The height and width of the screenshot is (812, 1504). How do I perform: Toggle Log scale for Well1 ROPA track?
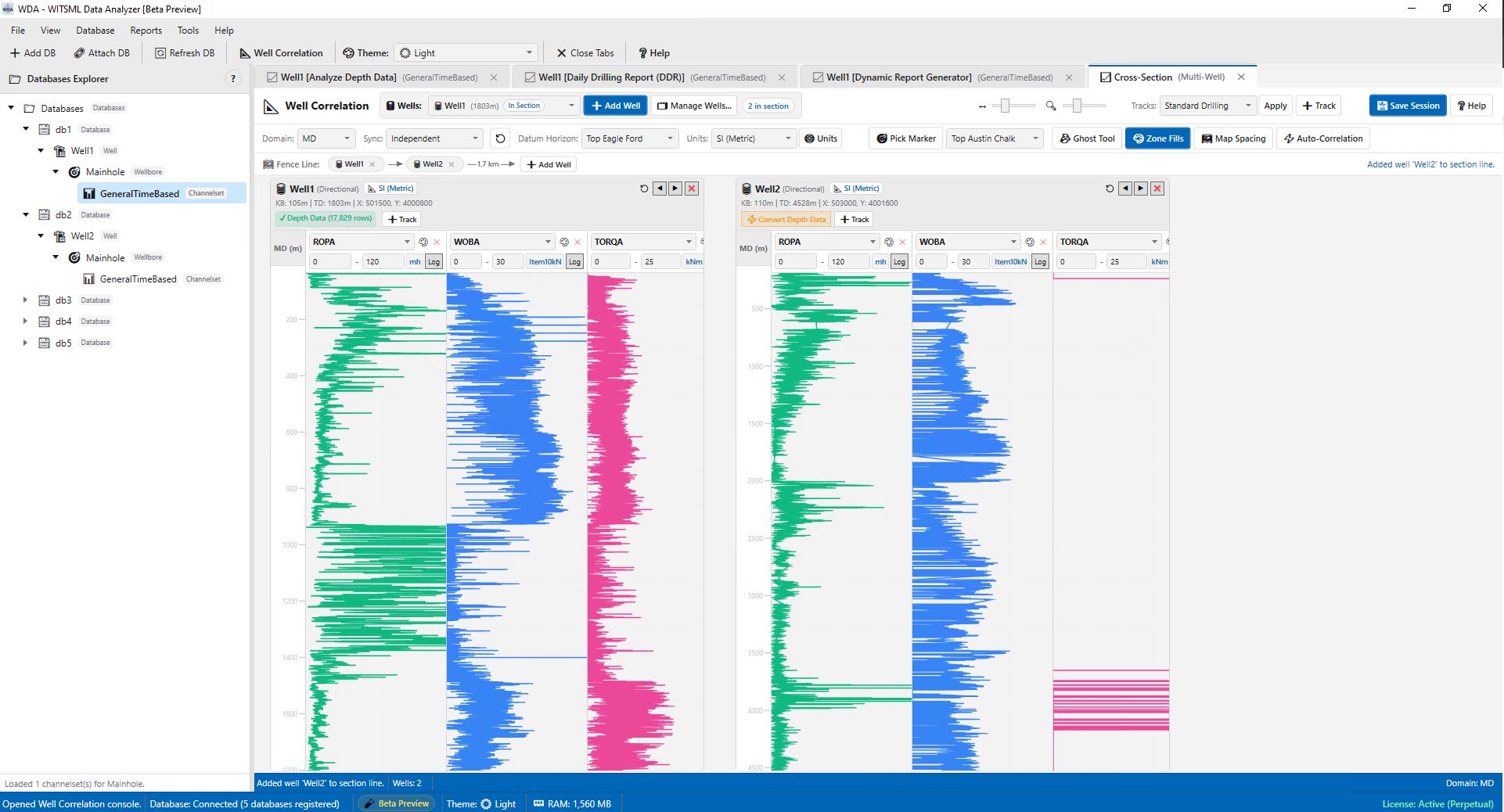click(x=434, y=262)
